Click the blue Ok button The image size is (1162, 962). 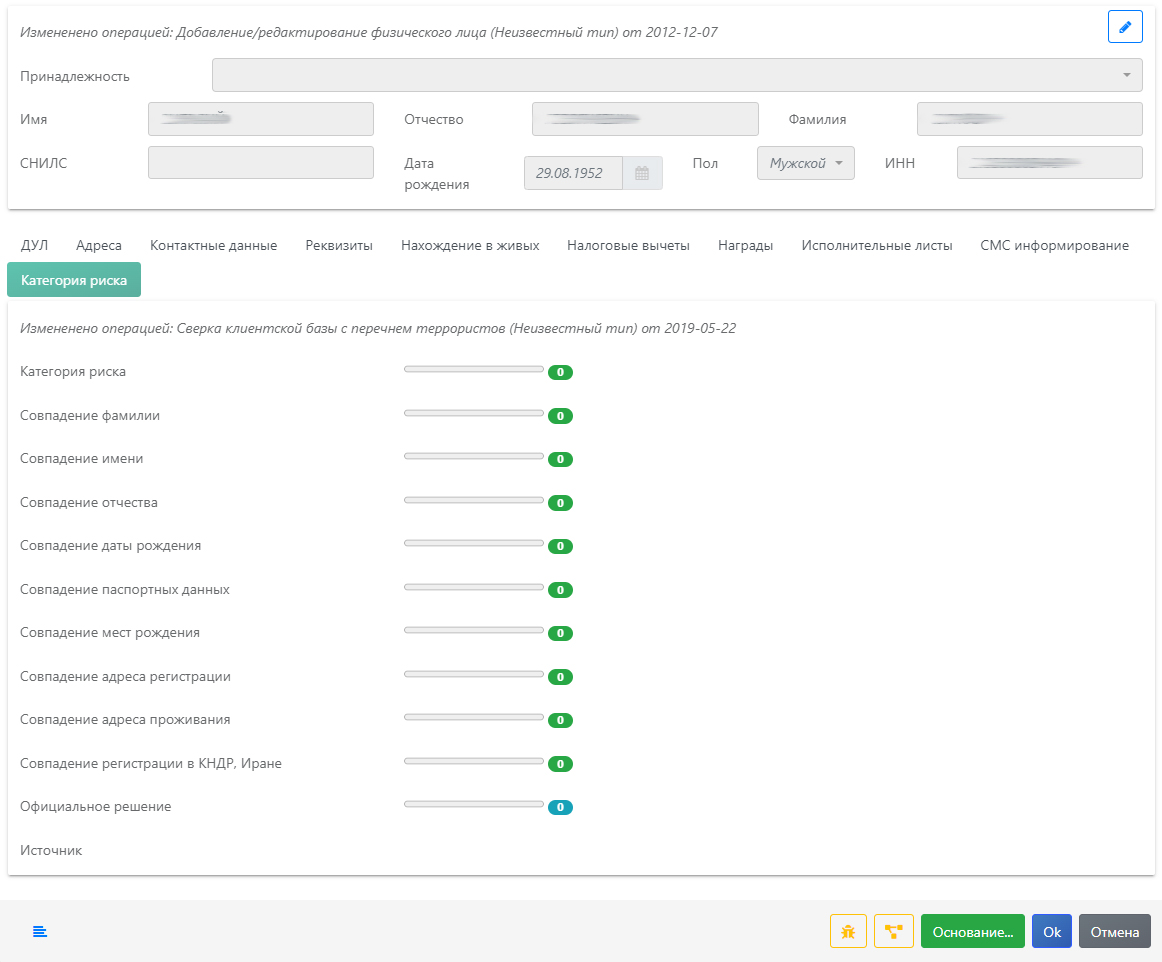[1051, 931]
